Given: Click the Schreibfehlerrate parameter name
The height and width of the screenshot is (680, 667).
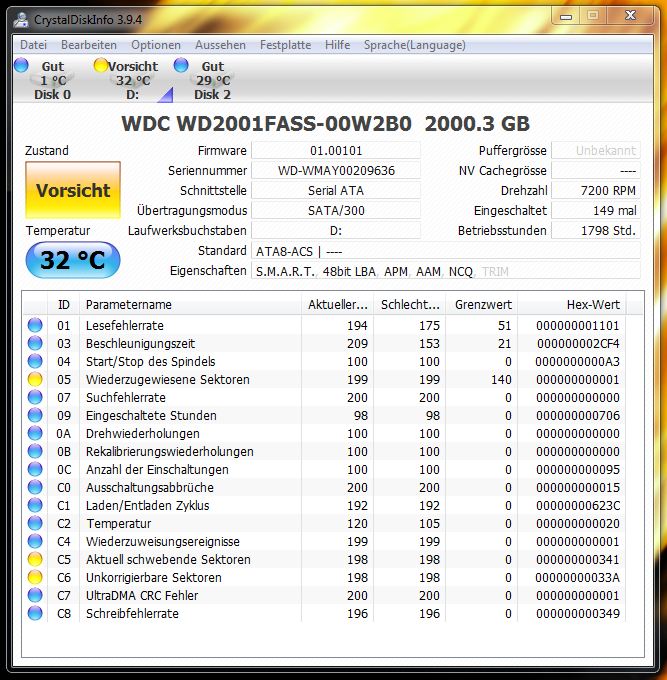Looking at the screenshot, I should pyautogui.click(x=132, y=614).
